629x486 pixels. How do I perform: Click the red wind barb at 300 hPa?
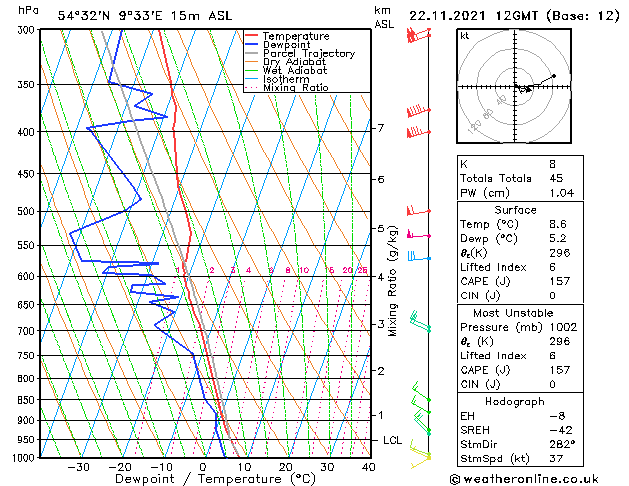[x=418, y=34]
